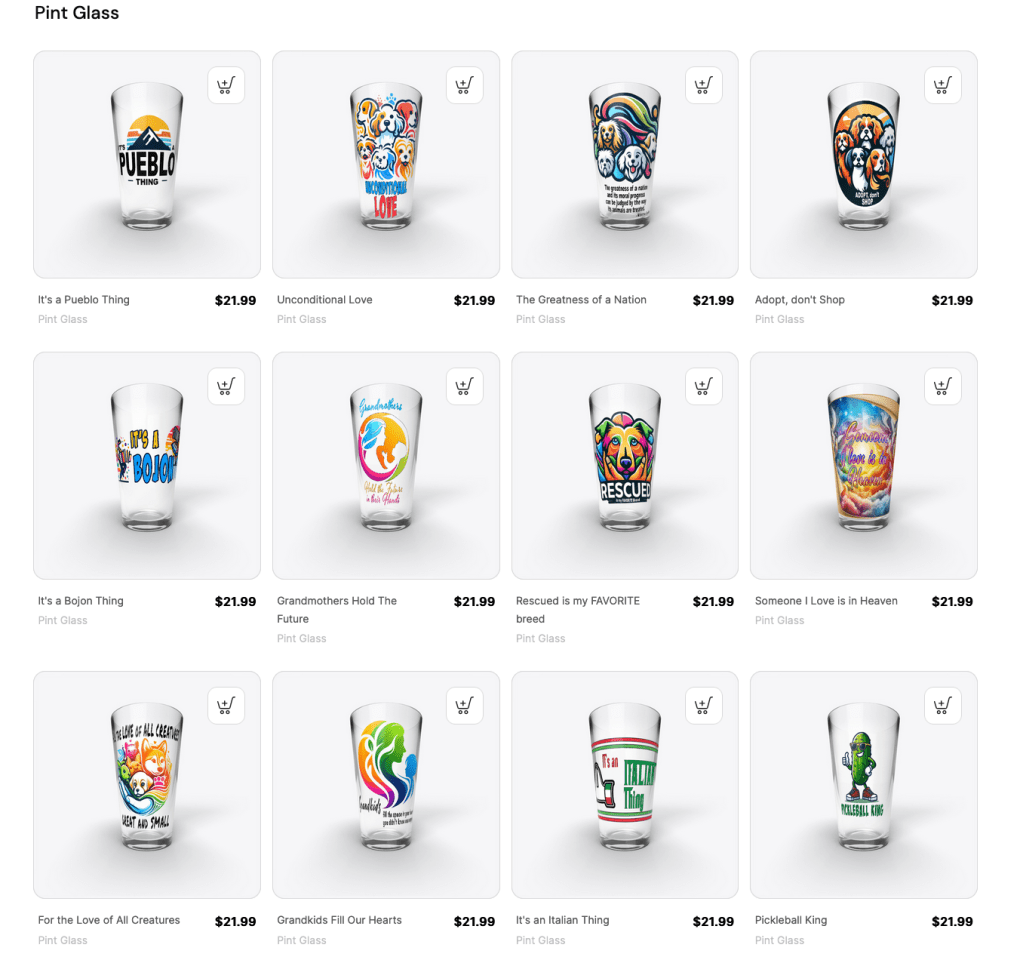1023x963 pixels.
Task: Add For the Love of All Creatures to cart
Action: pos(226,705)
